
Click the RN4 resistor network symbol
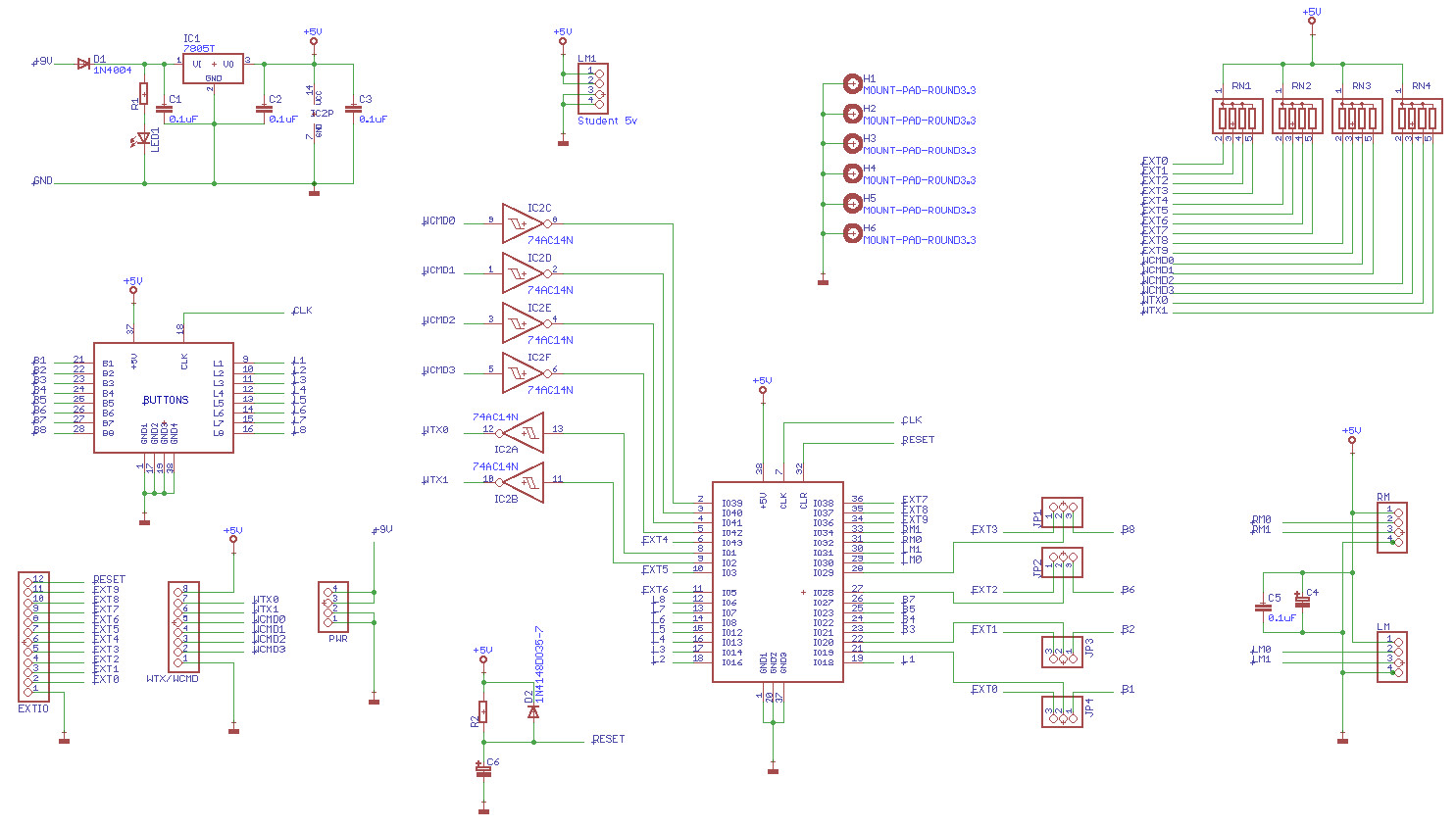pos(1417,117)
